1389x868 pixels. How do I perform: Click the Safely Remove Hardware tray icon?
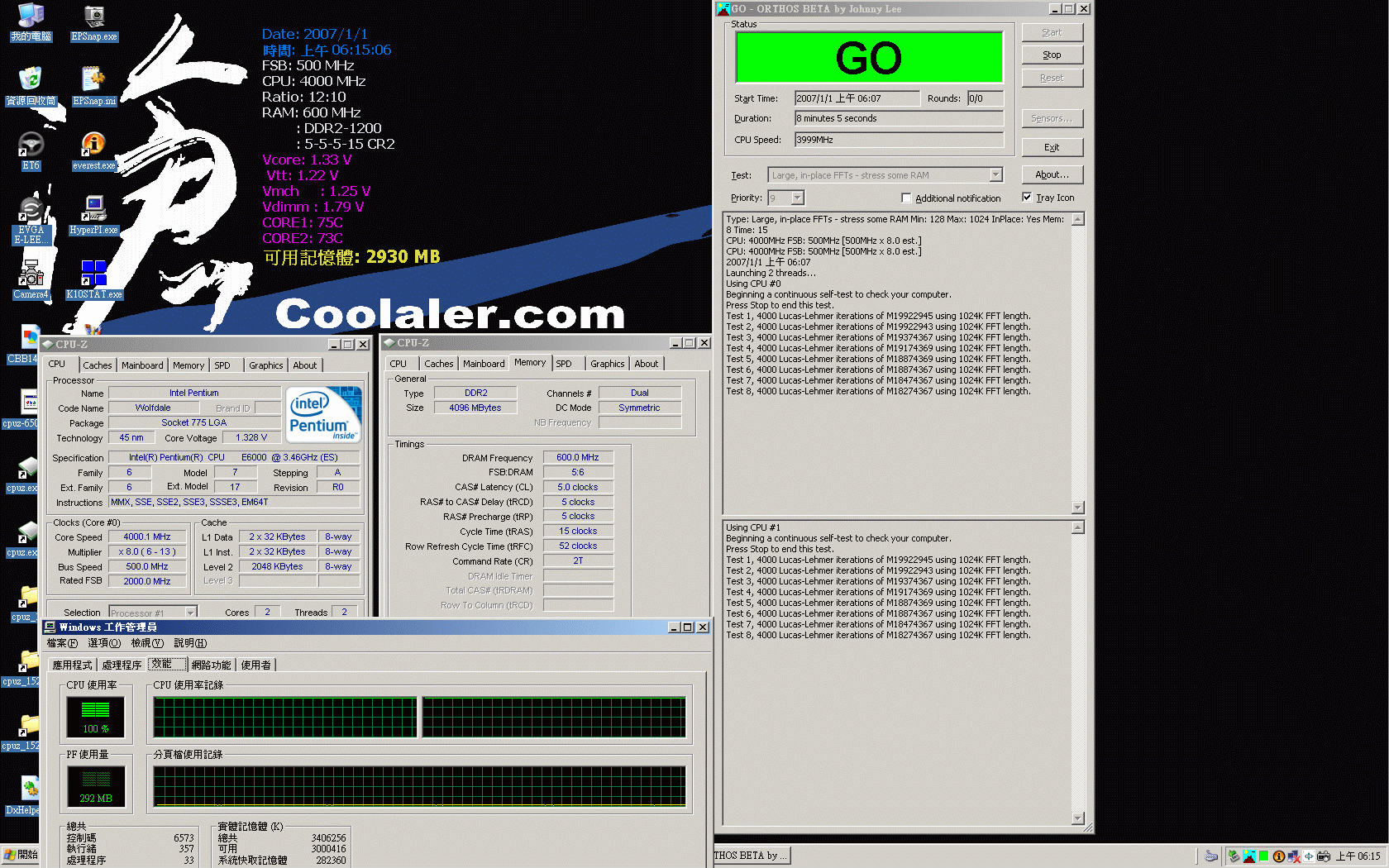tap(1234, 856)
